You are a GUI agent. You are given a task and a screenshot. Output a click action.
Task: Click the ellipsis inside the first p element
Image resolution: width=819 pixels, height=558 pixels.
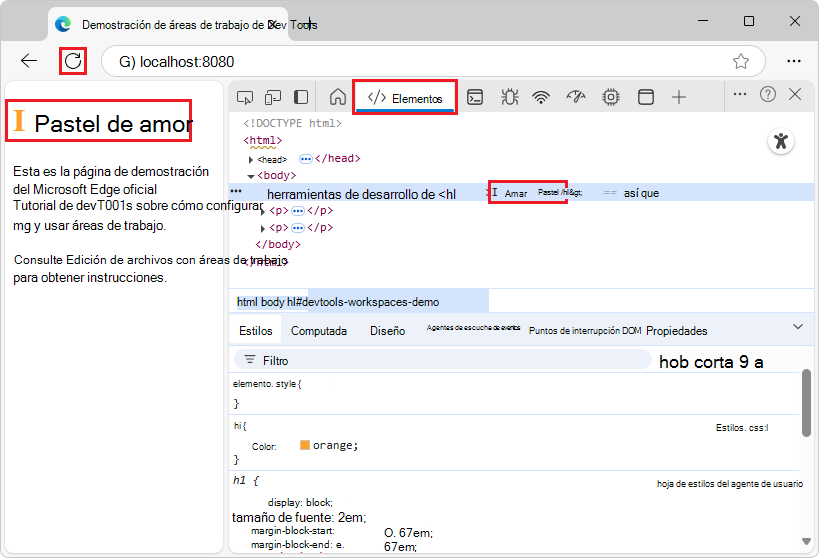tap(298, 211)
